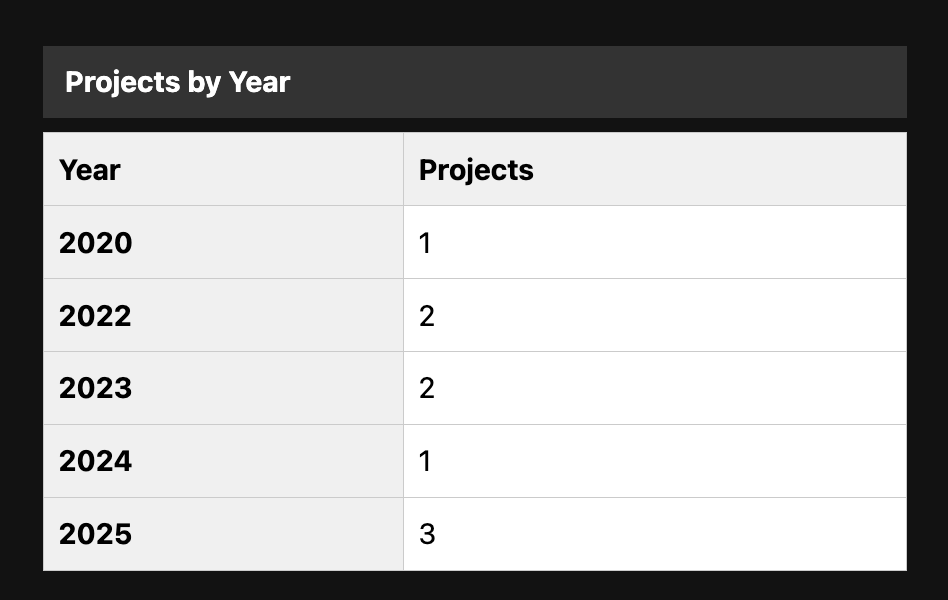948x600 pixels.
Task: Choose the 2024 year cell
Action: [95, 461]
